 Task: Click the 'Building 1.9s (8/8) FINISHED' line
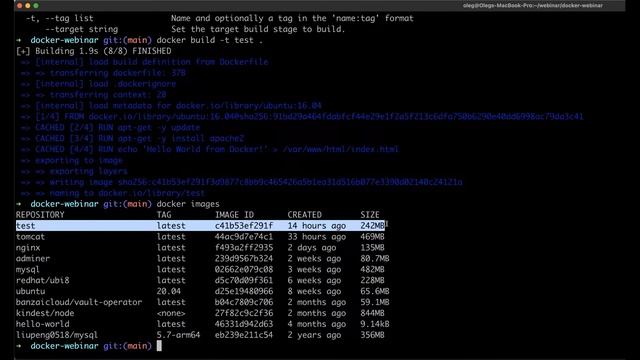tap(93, 51)
